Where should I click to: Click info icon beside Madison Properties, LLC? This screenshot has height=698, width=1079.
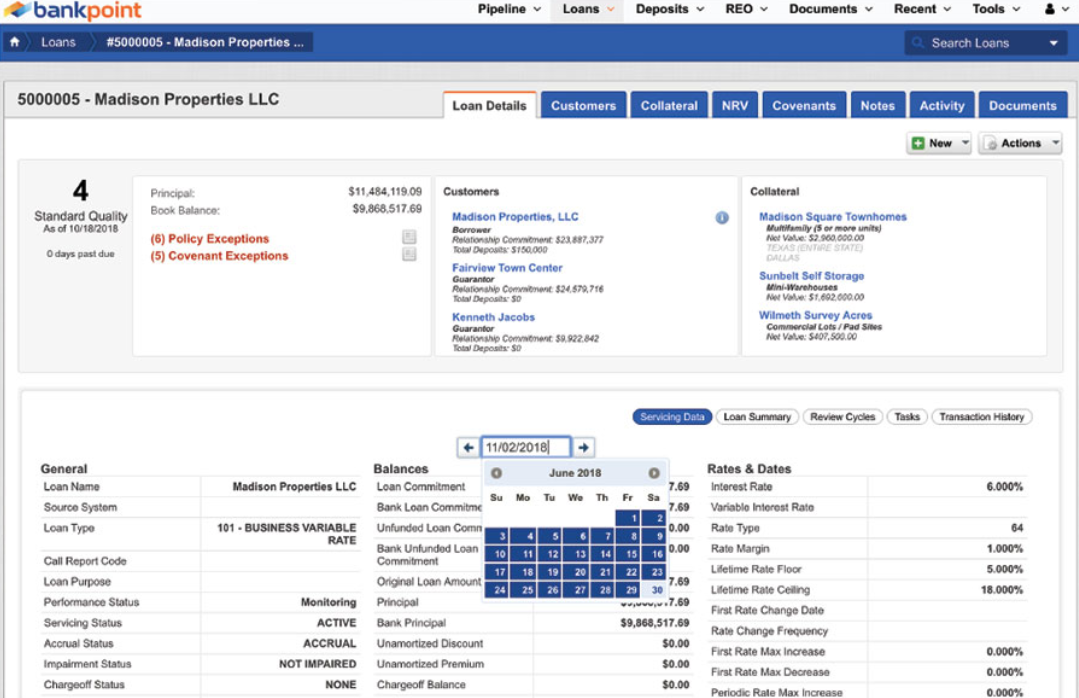click(721, 218)
